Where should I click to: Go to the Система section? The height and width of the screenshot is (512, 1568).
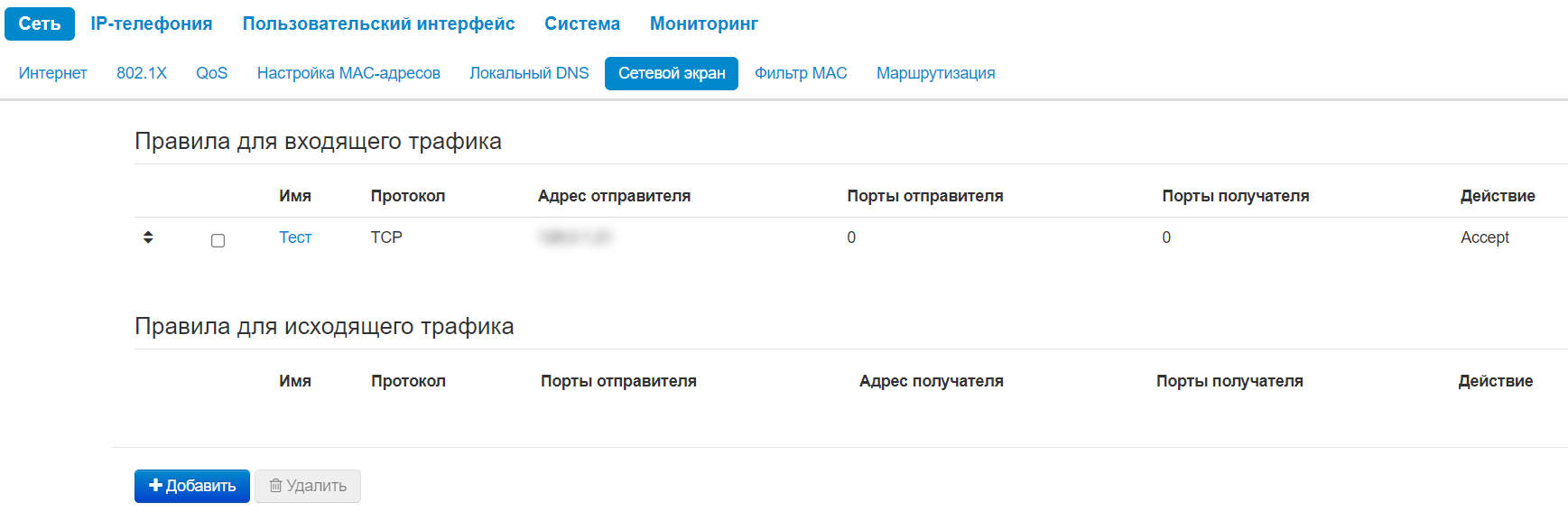click(x=582, y=23)
